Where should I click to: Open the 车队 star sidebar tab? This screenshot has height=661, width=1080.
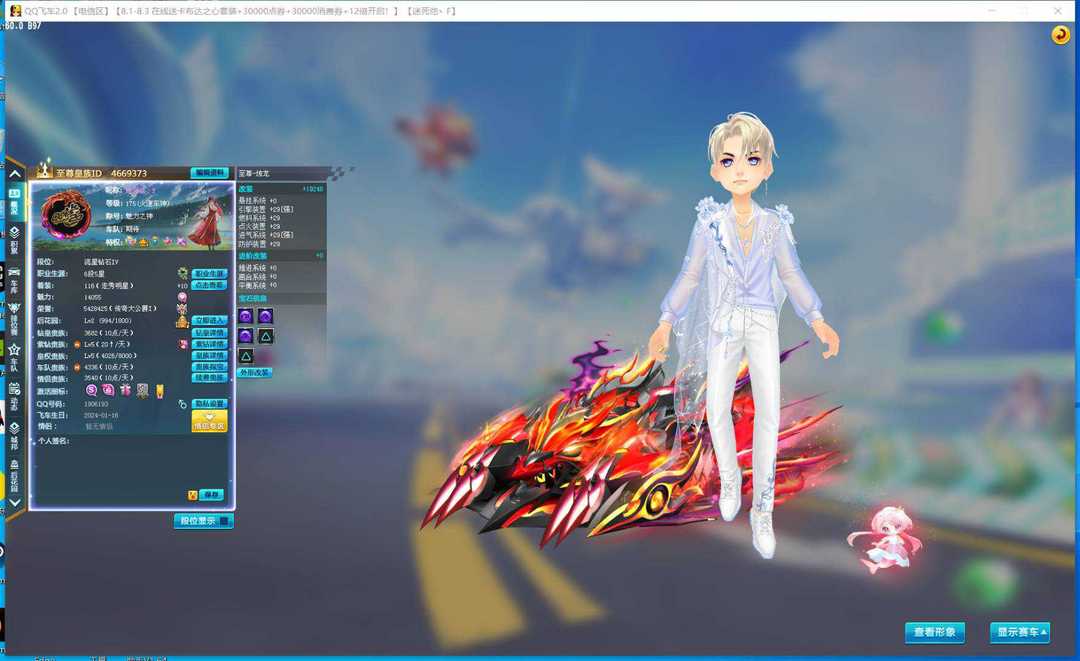14,354
